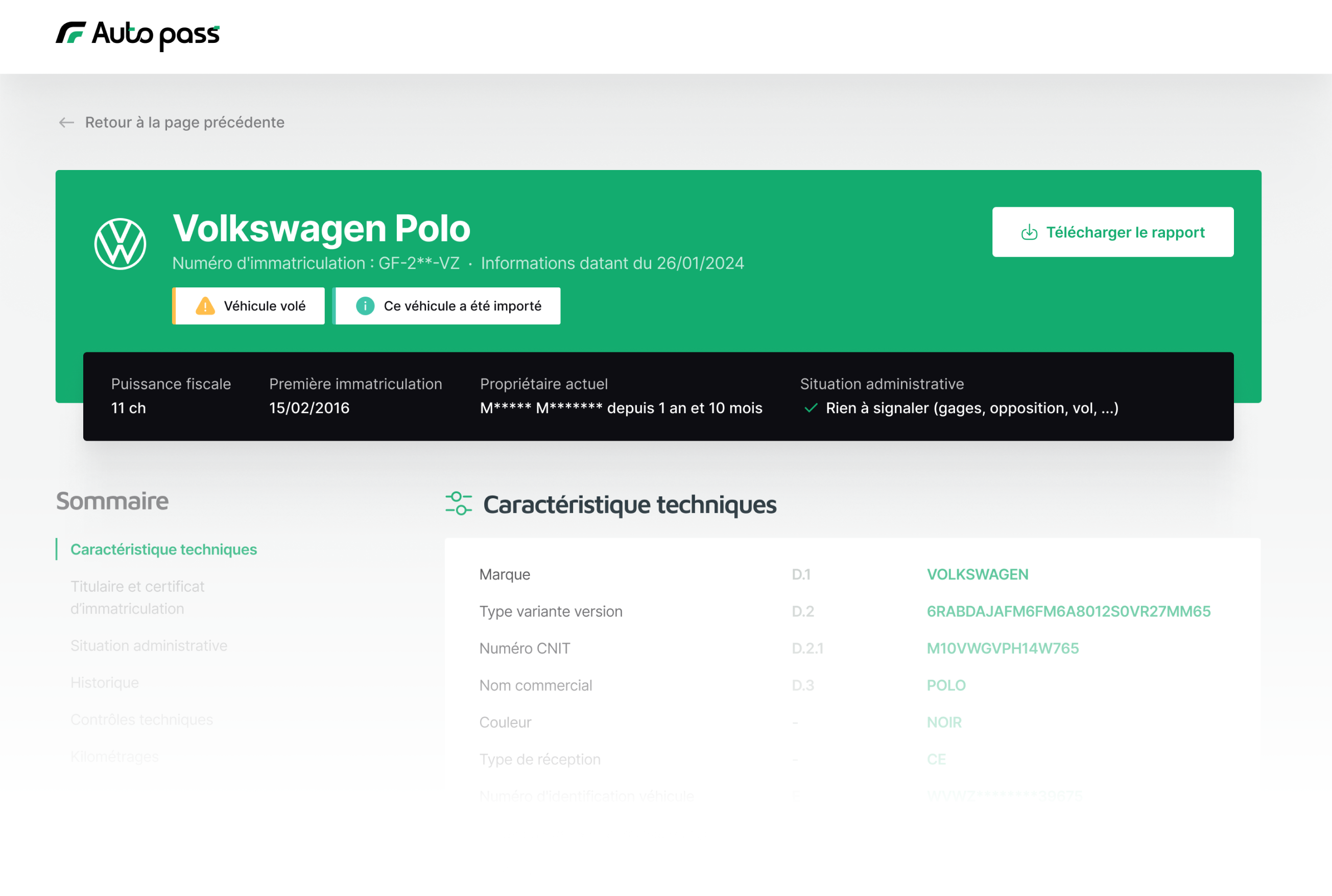Click the teal info circle icon
Viewport: 1332px width, 896px height.
pyautogui.click(x=365, y=306)
